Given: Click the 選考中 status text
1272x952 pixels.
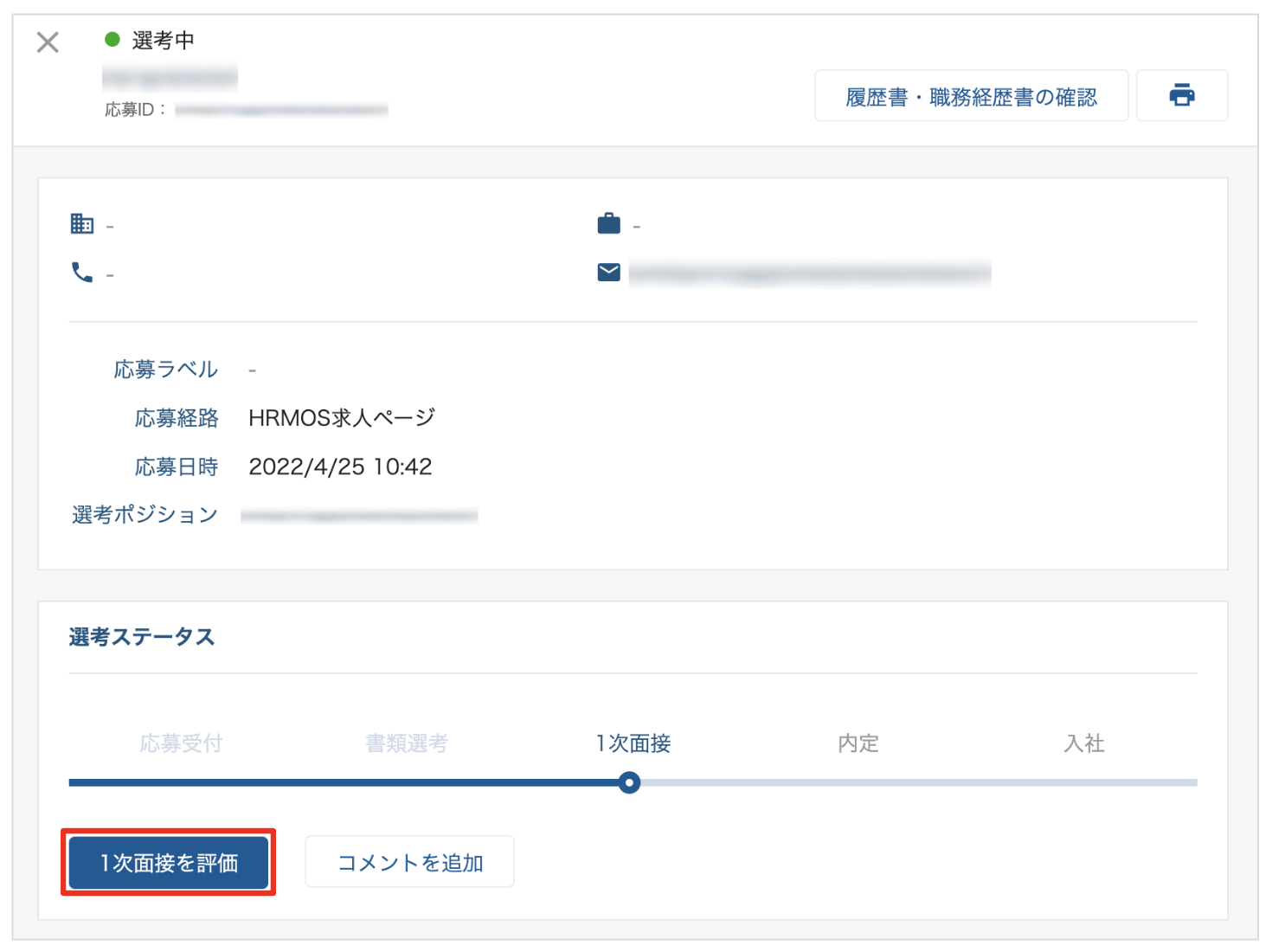Looking at the screenshot, I should pos(164,40).
